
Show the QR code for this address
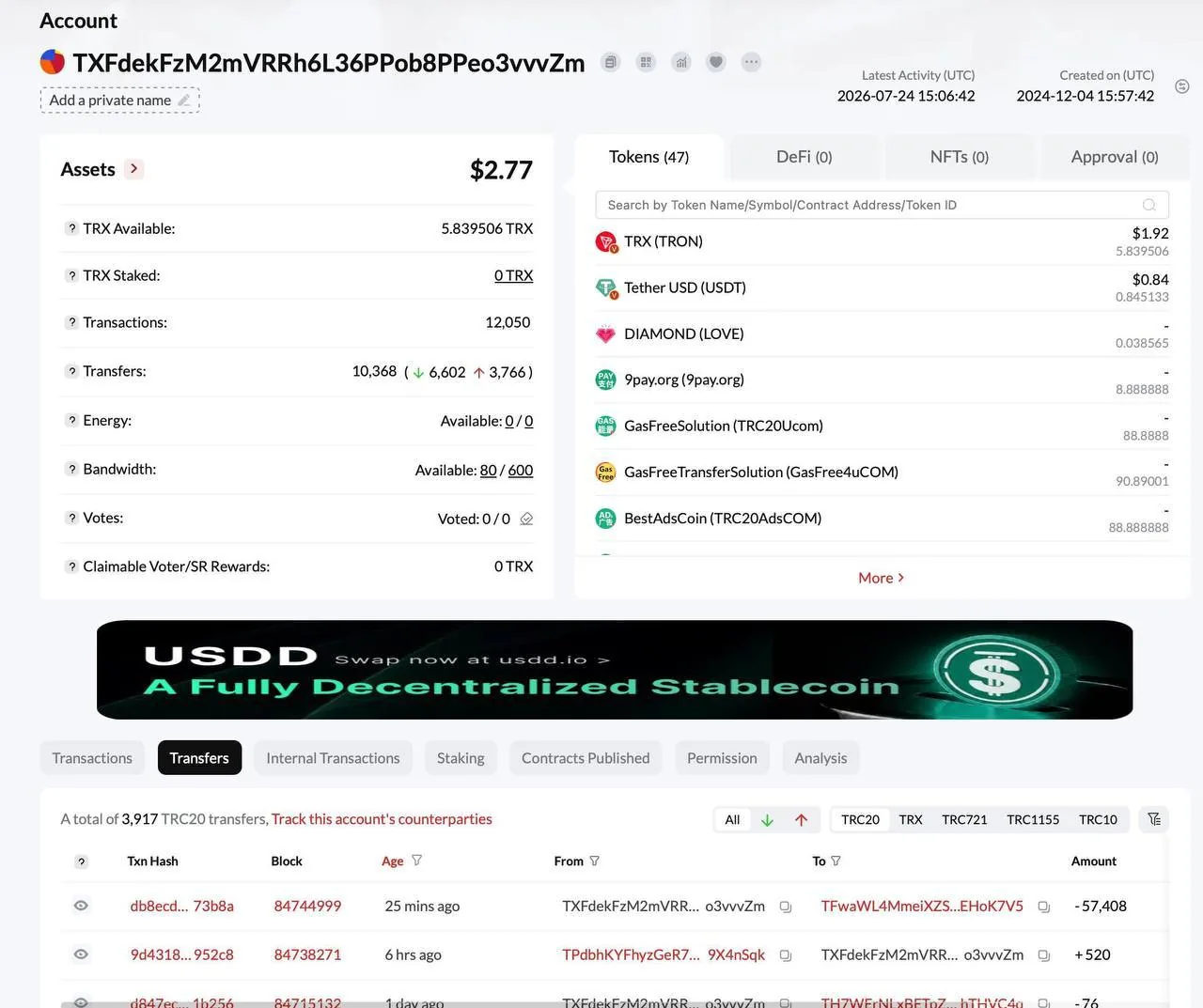(646, 62)
